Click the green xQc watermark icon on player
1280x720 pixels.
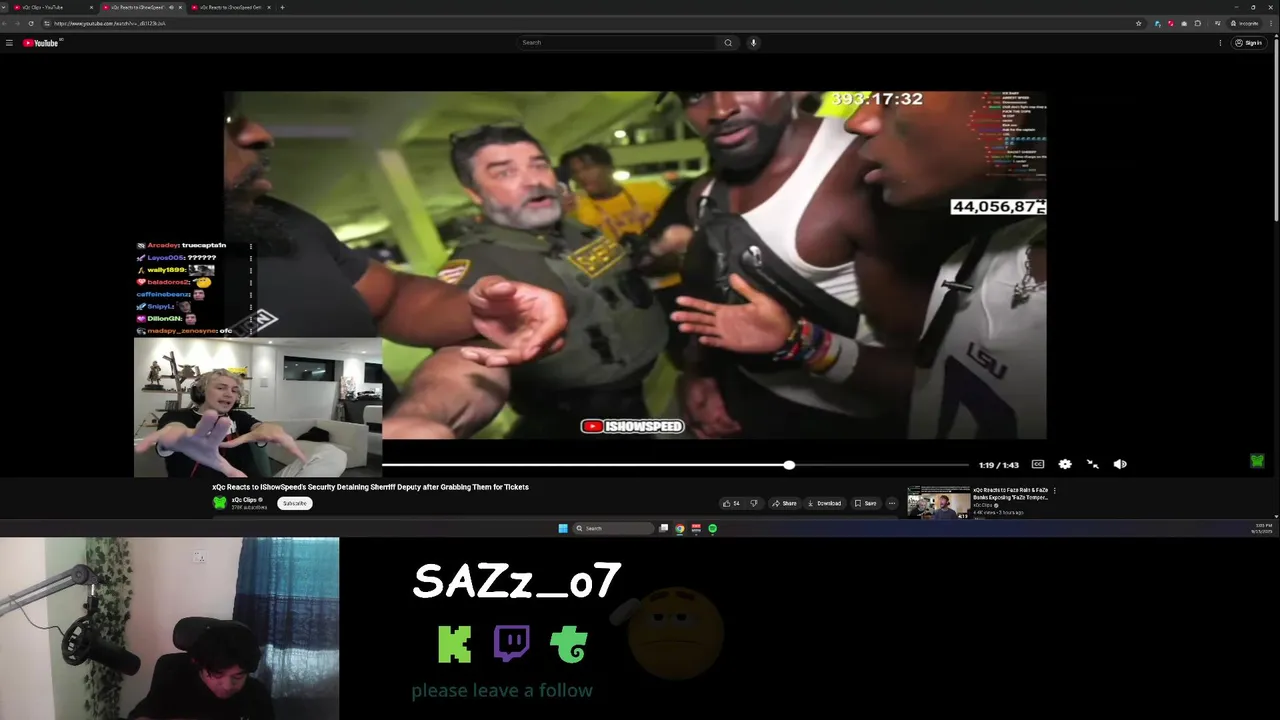(1257, 461)
